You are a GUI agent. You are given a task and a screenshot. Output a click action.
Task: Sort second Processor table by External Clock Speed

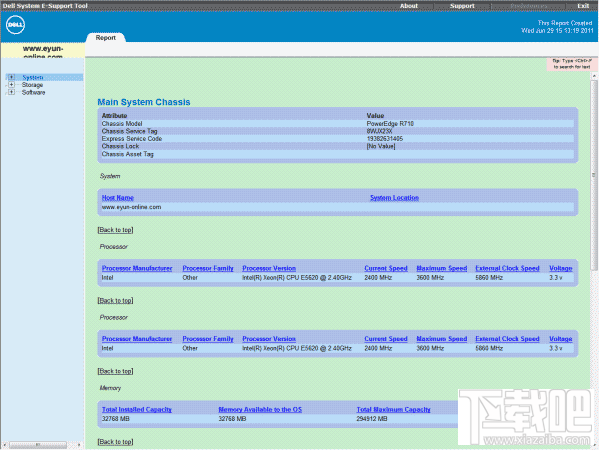(x=507, y=339)
